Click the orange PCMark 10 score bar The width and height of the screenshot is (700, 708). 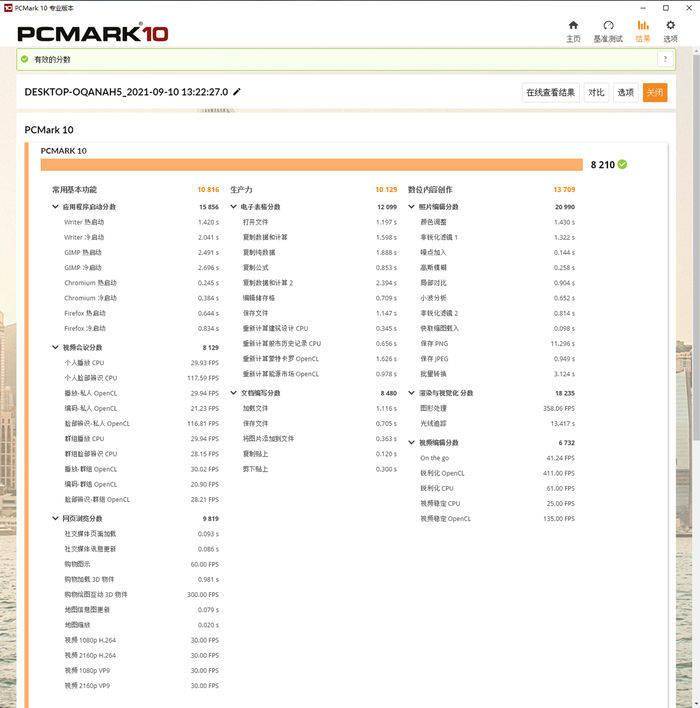coord(312,165)
